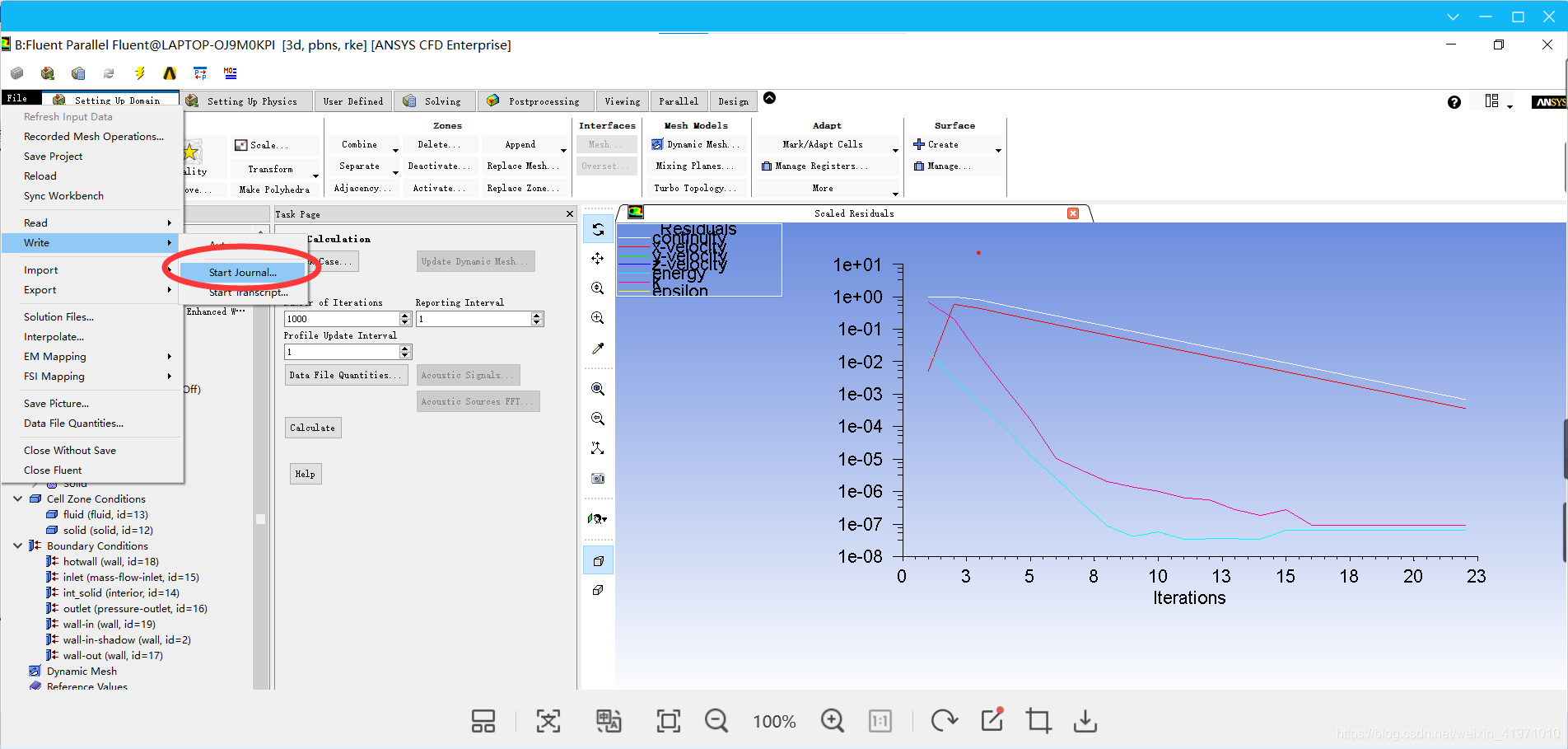
Task: Click the highlighted cube view icon
Action: click(x=598, y=561)
